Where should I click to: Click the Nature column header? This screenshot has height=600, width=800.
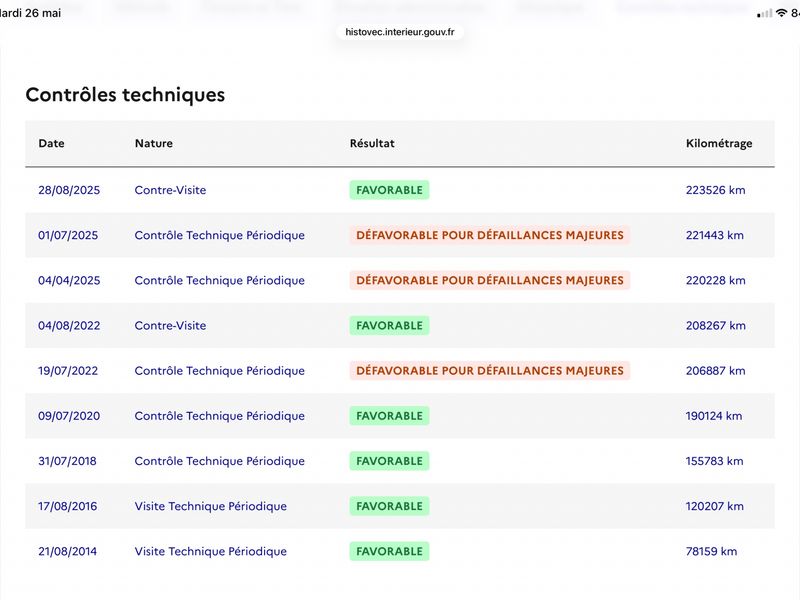click(154, 143)
